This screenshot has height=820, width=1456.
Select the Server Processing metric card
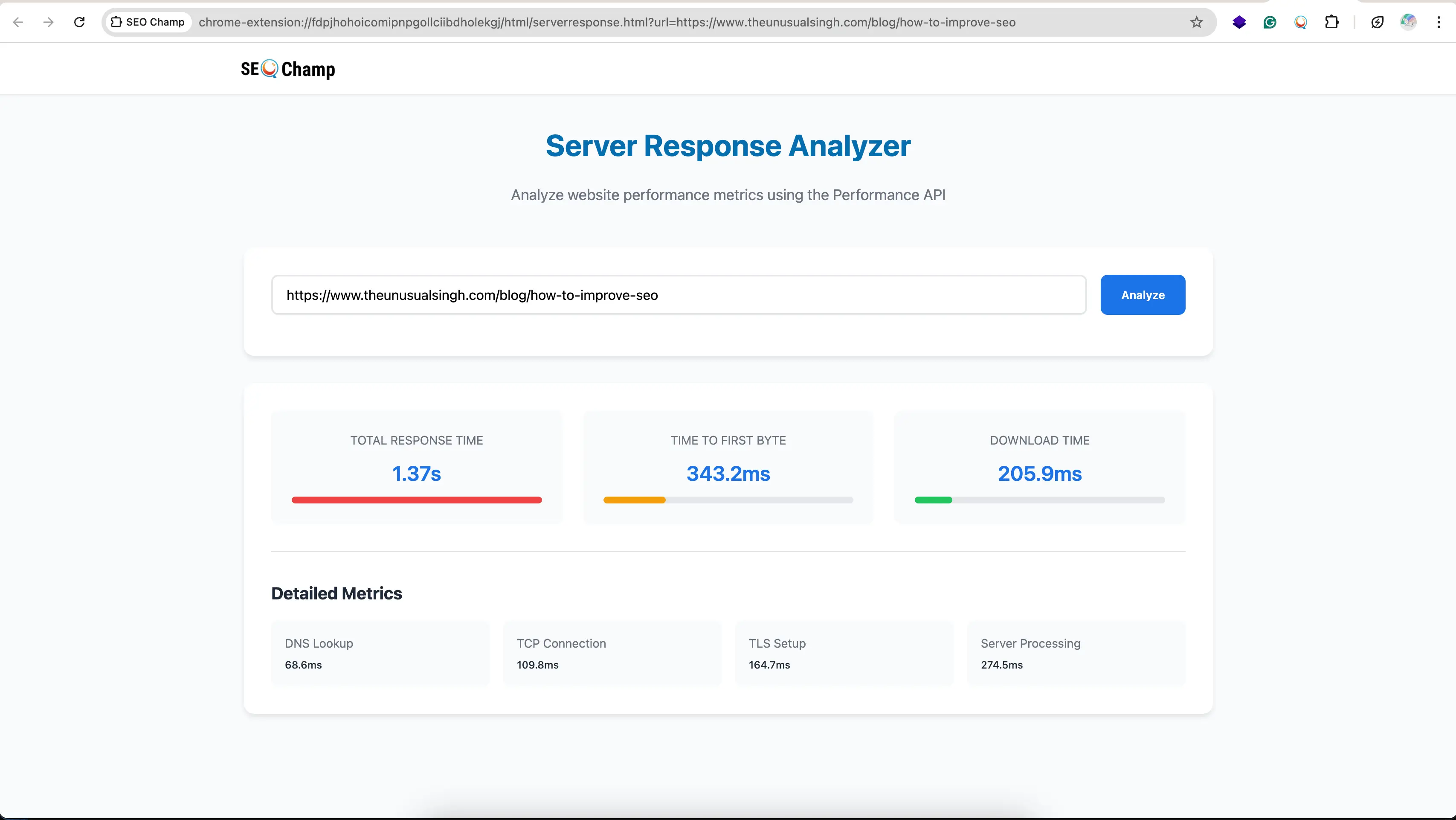pyautogui.click(x=1076, y=653)
